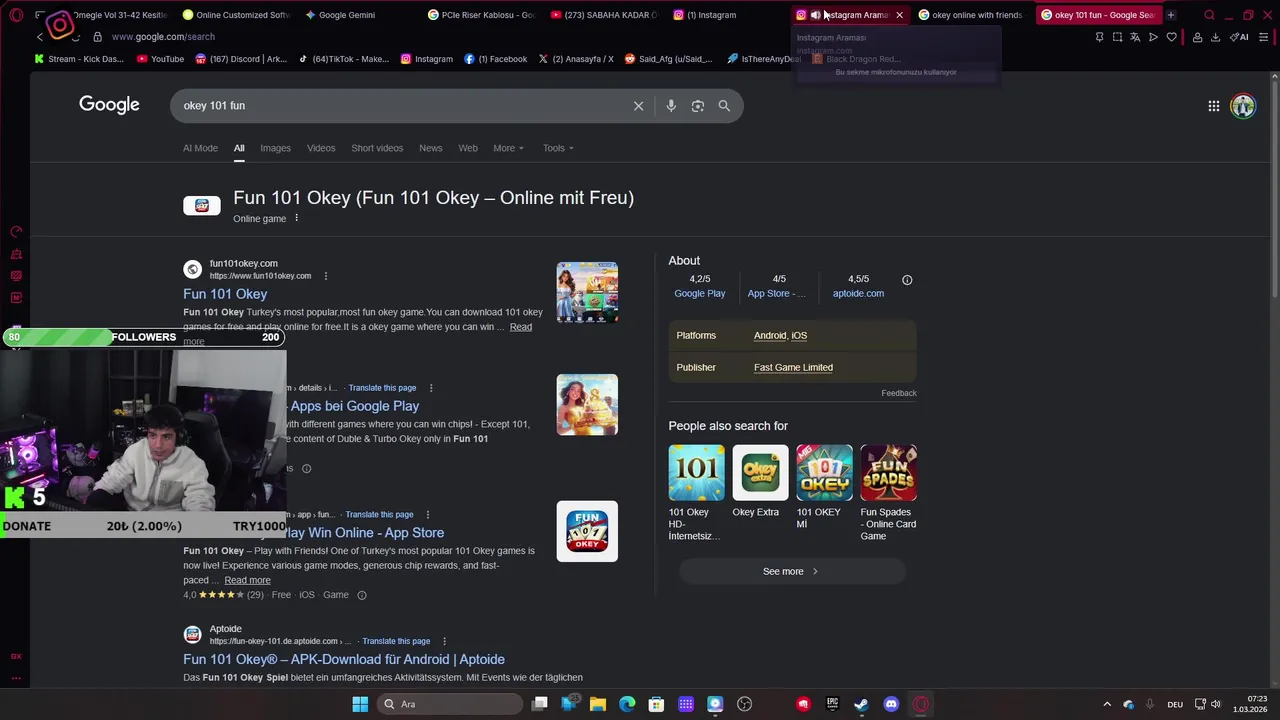1280x720 pixels.
Task: Open Microsoft Edge from the taskbar
Action: (627, 704)
